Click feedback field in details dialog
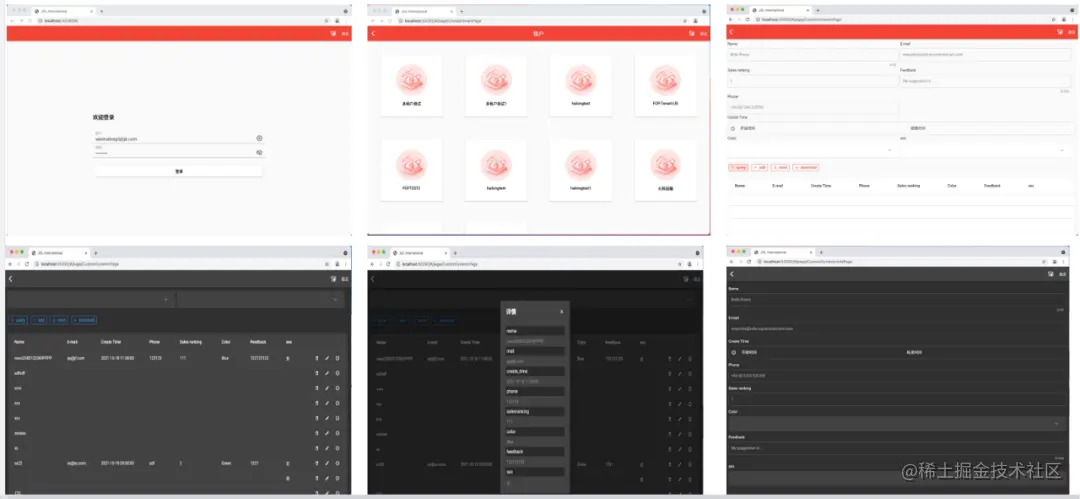This screenshot has width=1080, height=499. coord(535,451)
